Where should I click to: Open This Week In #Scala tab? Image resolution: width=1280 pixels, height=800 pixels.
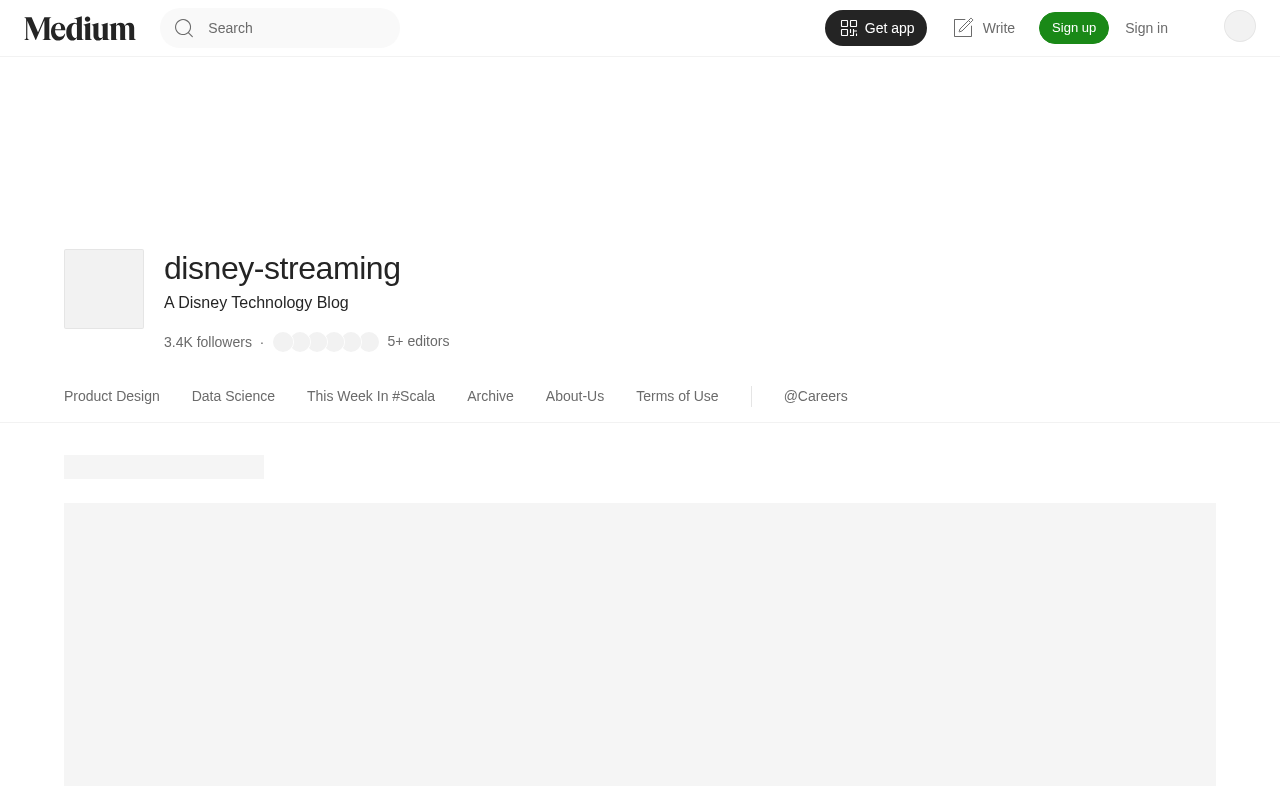coord(371,396)
